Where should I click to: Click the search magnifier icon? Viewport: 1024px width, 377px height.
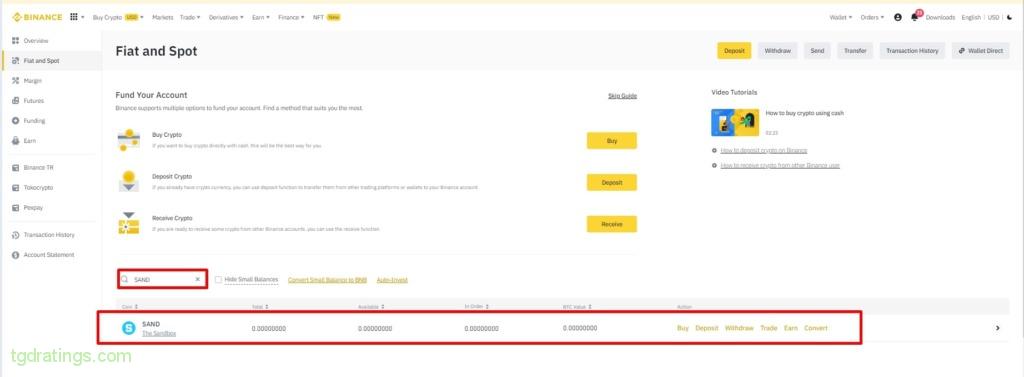(125, 279)
